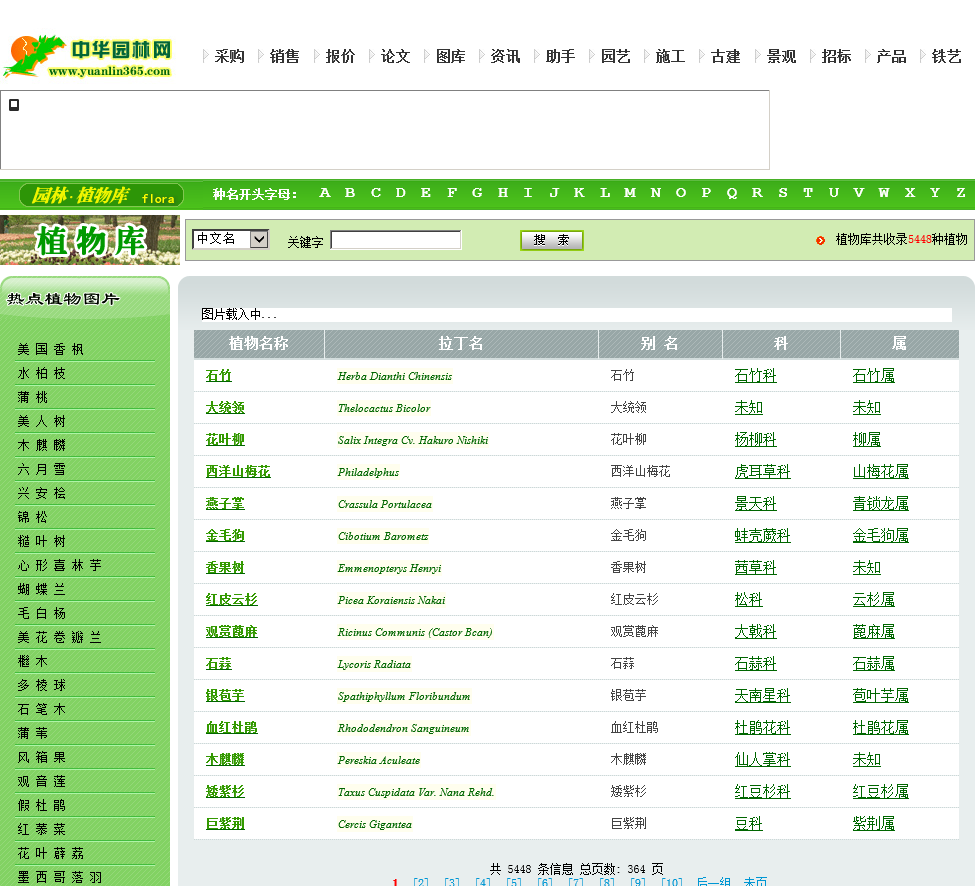
Task: Open the 石竹 plant entry
Action: click(218, 376)
